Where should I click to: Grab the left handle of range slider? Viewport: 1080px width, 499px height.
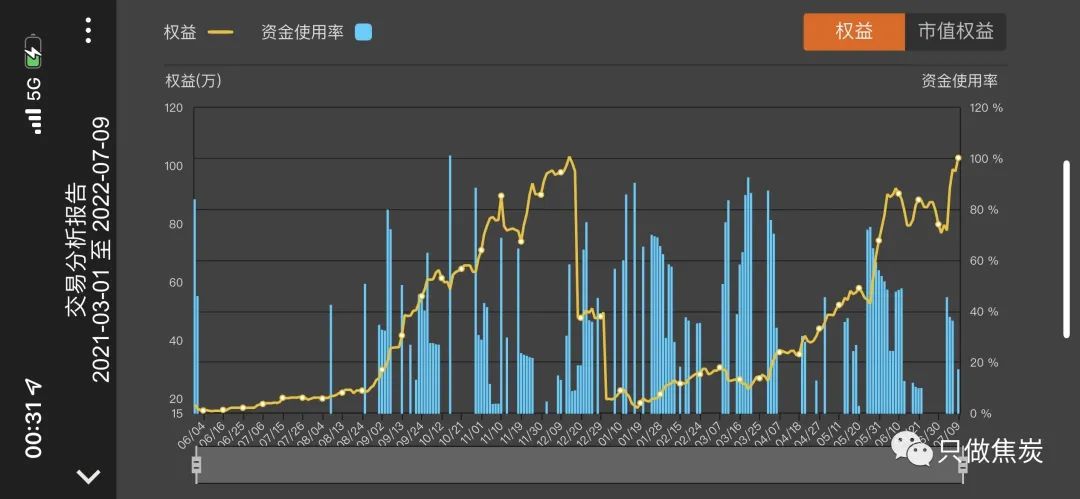tap(196, 465)
